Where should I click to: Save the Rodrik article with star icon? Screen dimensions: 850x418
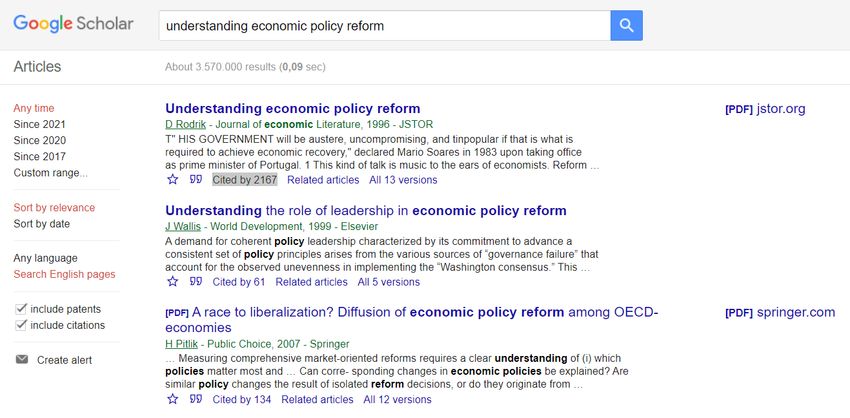click(172, 179)
